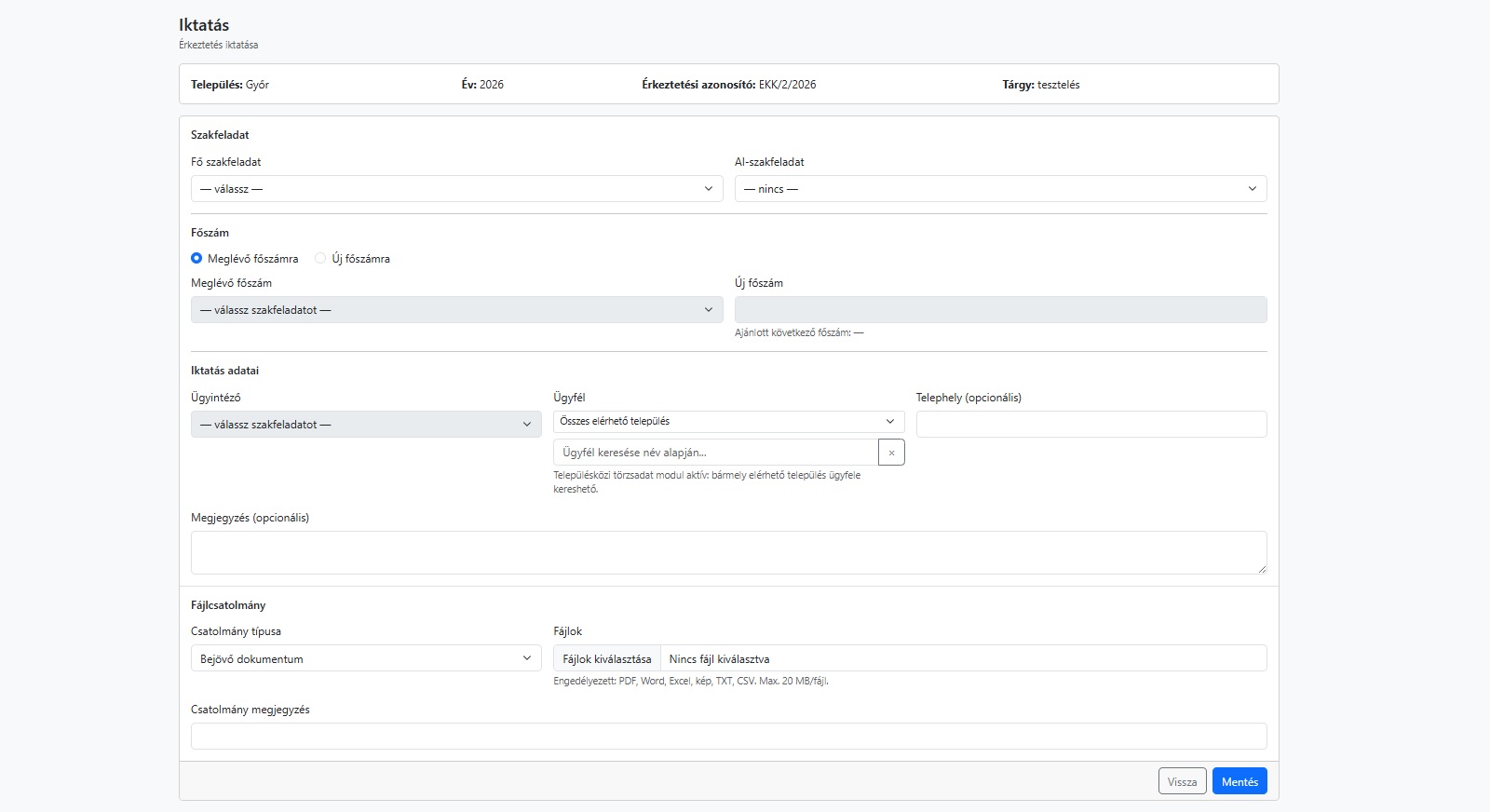Click the Telephely (opcionális) input field
The image size is (1490, 812).
click(1091, 425)
